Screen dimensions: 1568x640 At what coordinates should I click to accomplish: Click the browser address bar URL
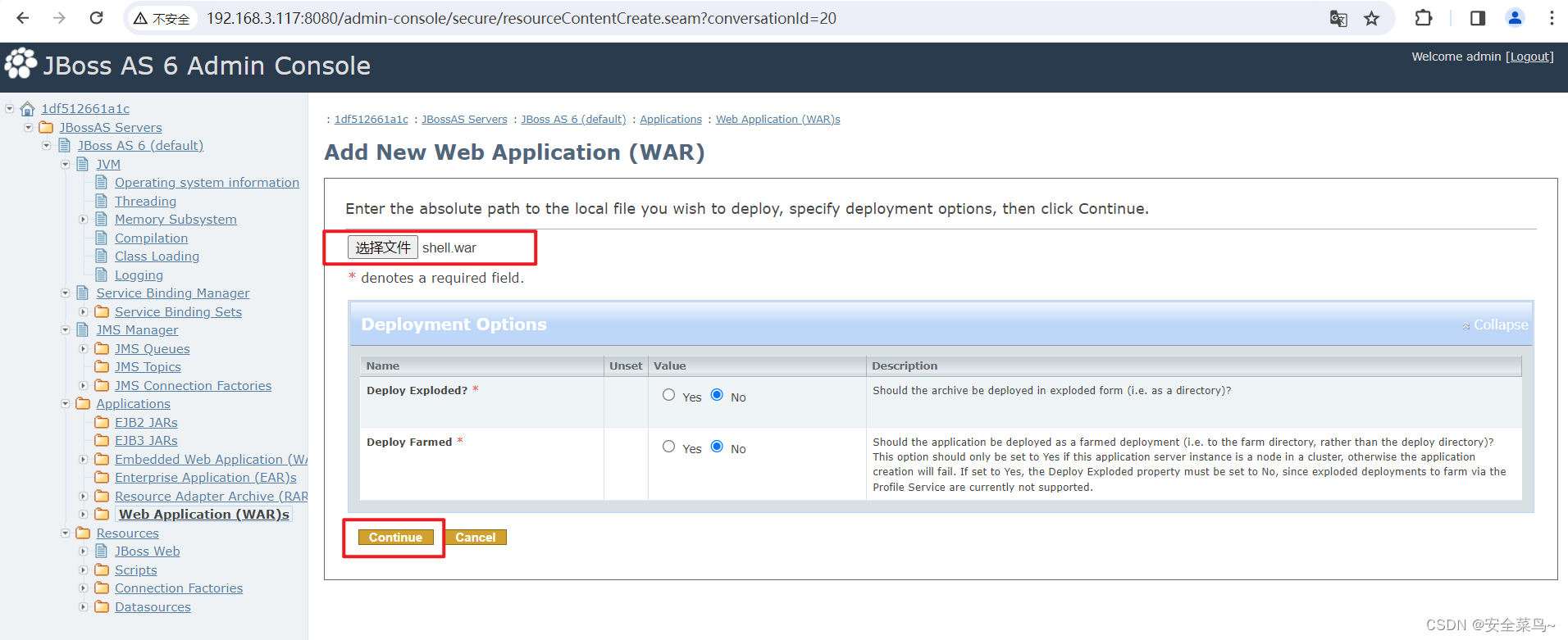coord(522,18)
